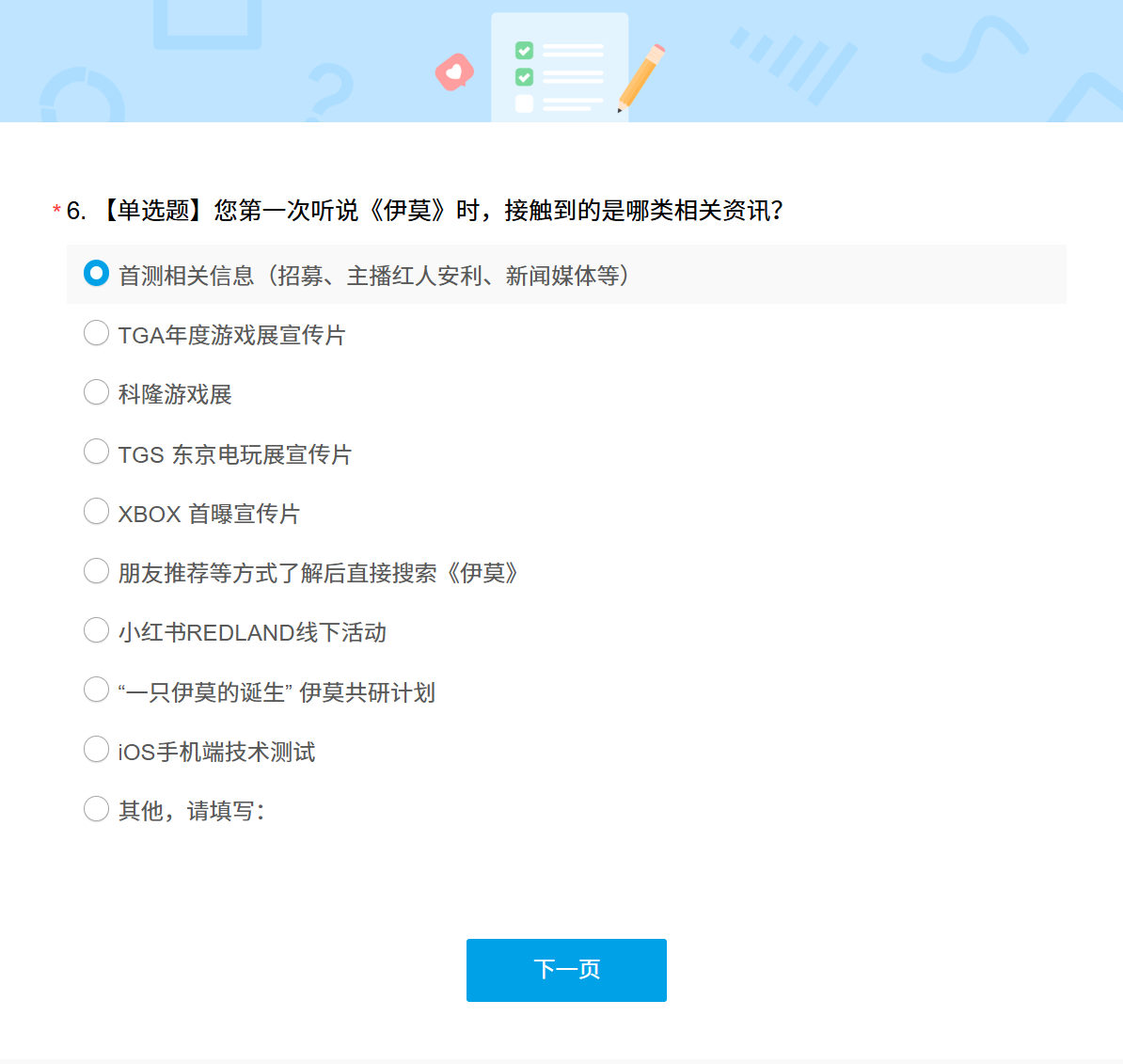Pick the 科隆游戏展 radio option
The image size is (1123, 1064).
pos(96,392)
